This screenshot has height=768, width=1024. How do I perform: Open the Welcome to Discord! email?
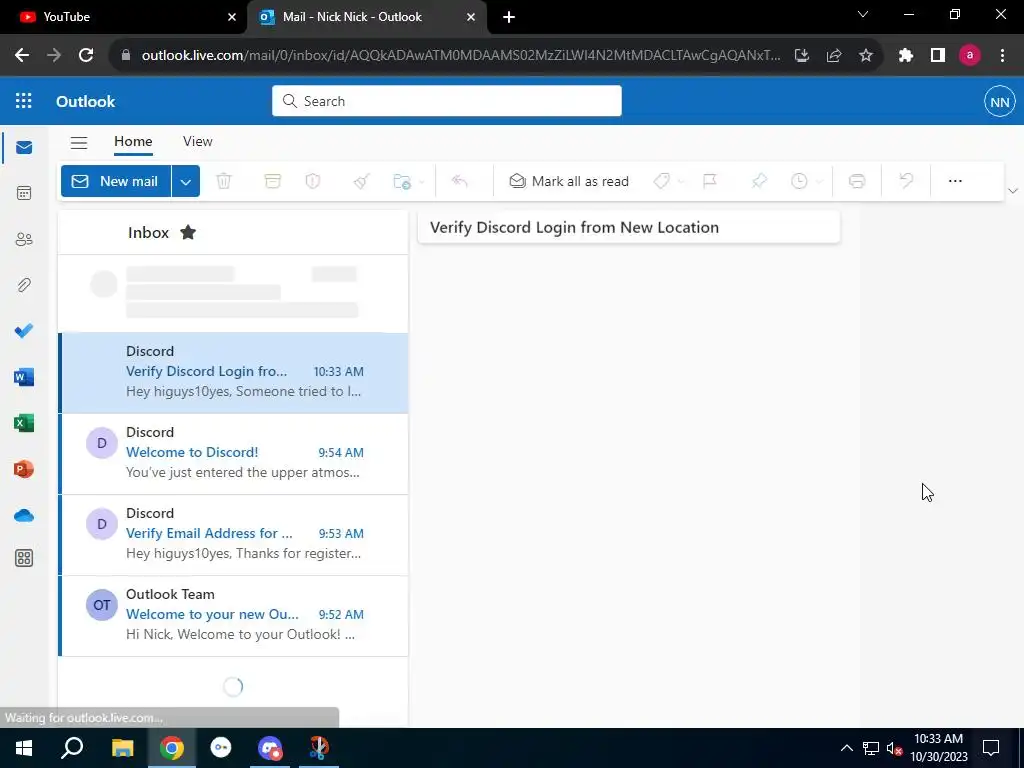(x=233, y=453)
